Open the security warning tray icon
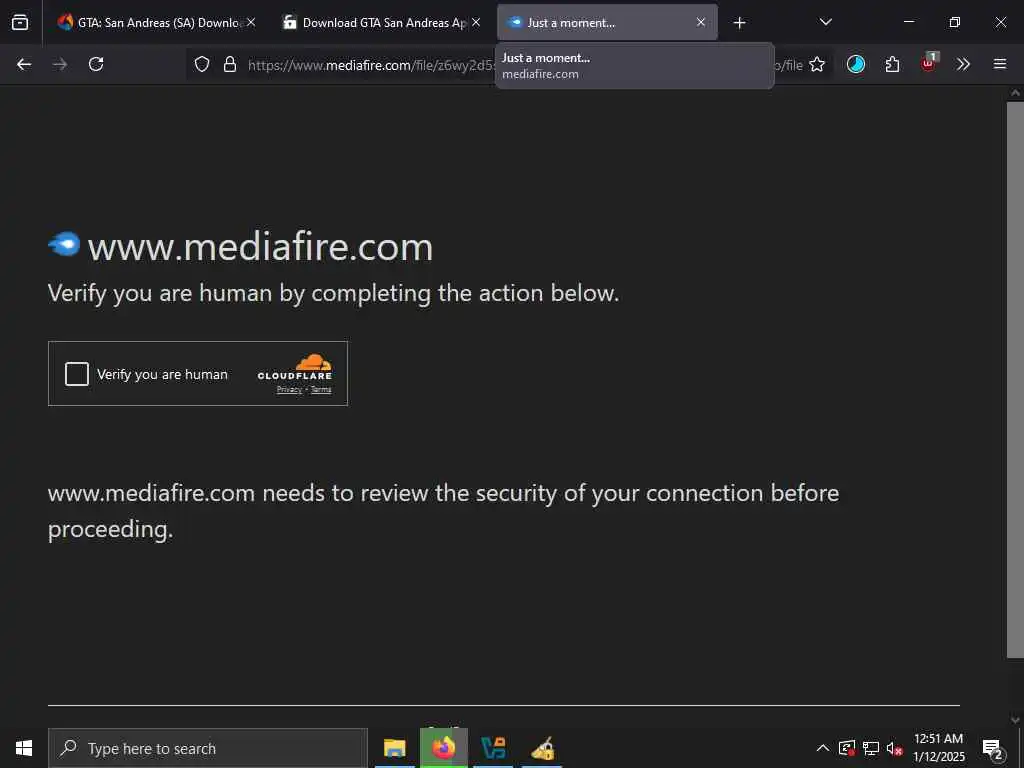 coord(847,748)
